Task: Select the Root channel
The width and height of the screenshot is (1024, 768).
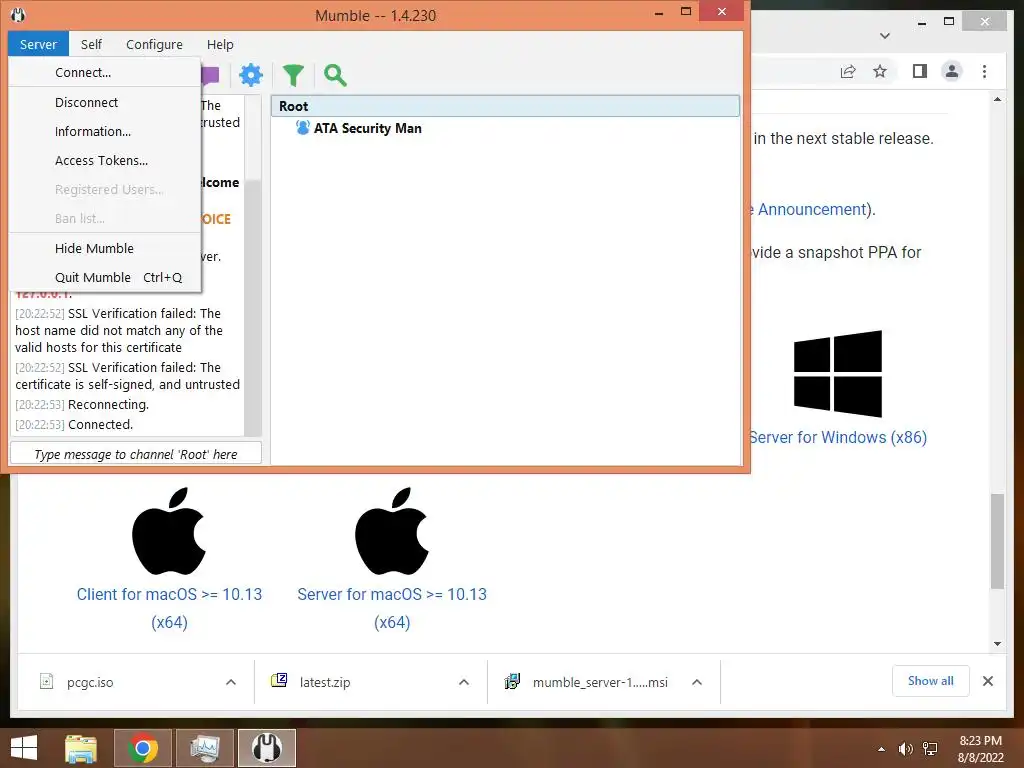Action: click(x=505, y=106)
